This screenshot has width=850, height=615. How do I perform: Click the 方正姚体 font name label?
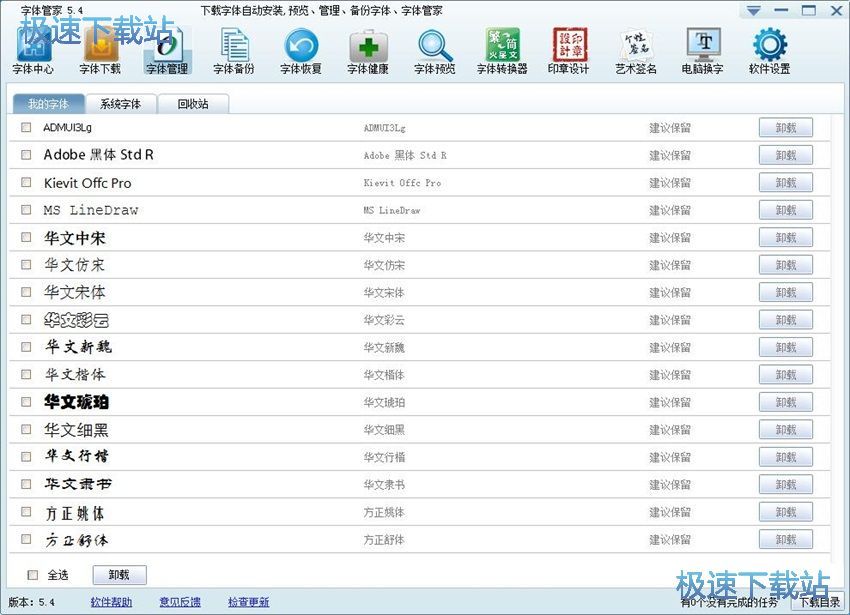(384, 512)
